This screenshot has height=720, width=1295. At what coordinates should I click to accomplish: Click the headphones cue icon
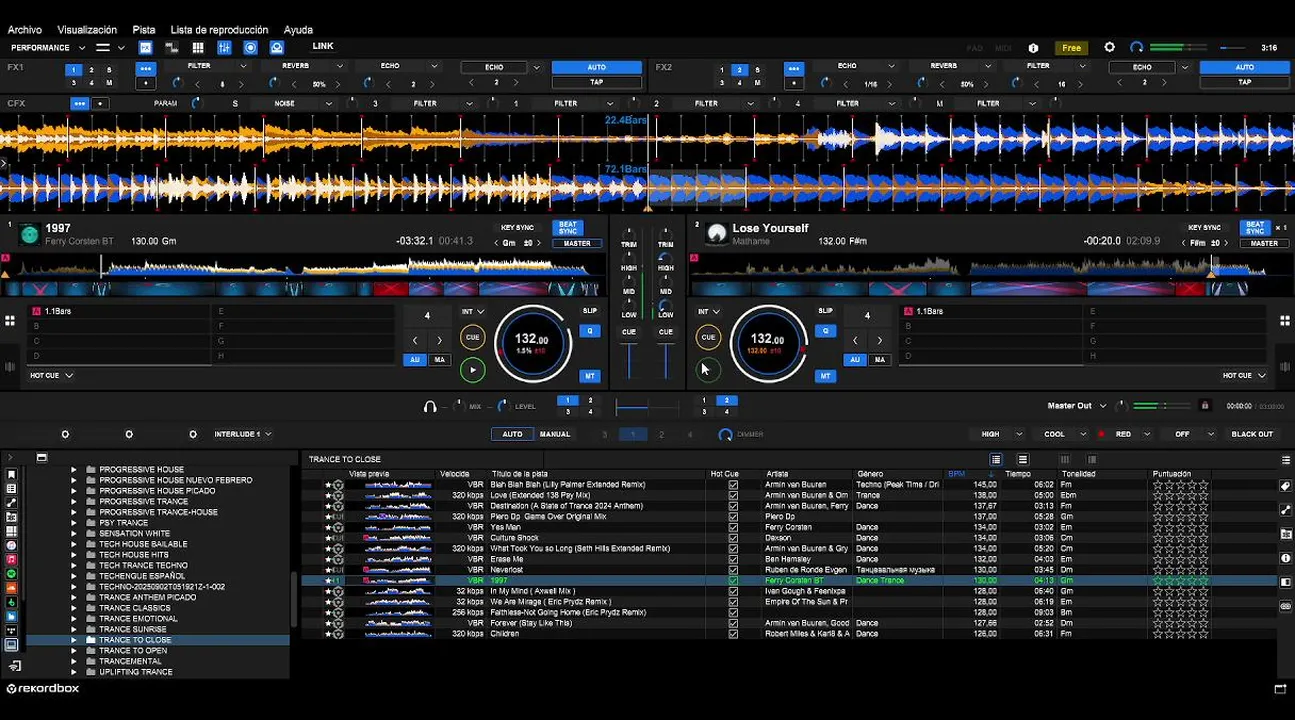coord(430,406)
